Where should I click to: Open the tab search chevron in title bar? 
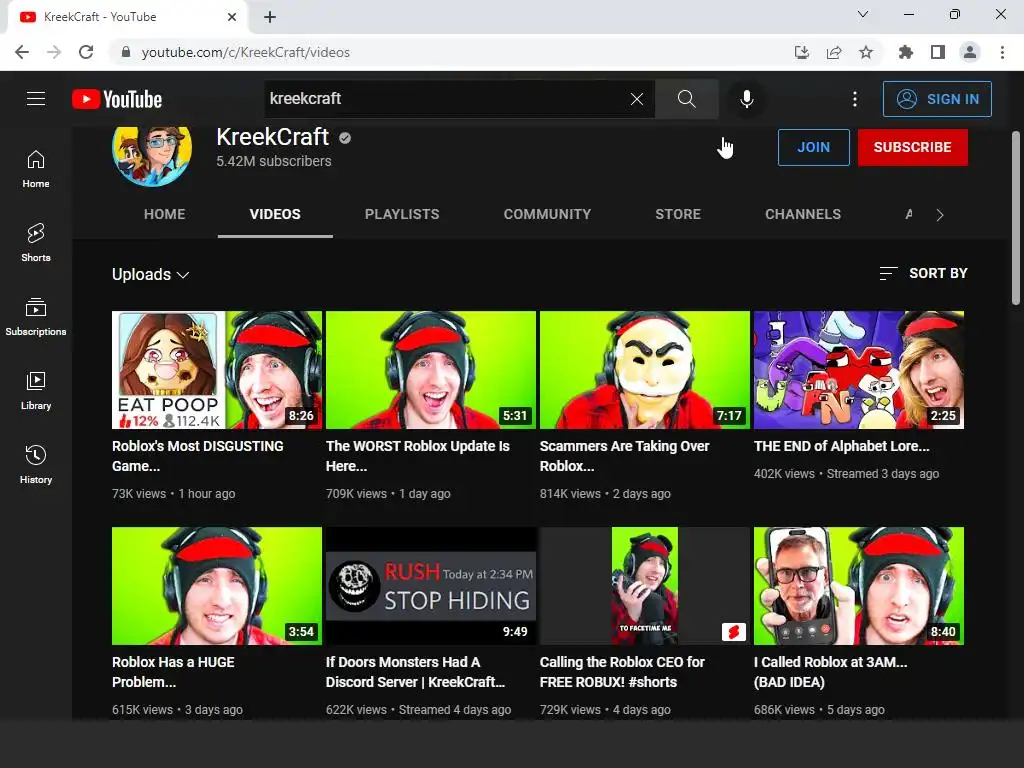pos(863,14)
